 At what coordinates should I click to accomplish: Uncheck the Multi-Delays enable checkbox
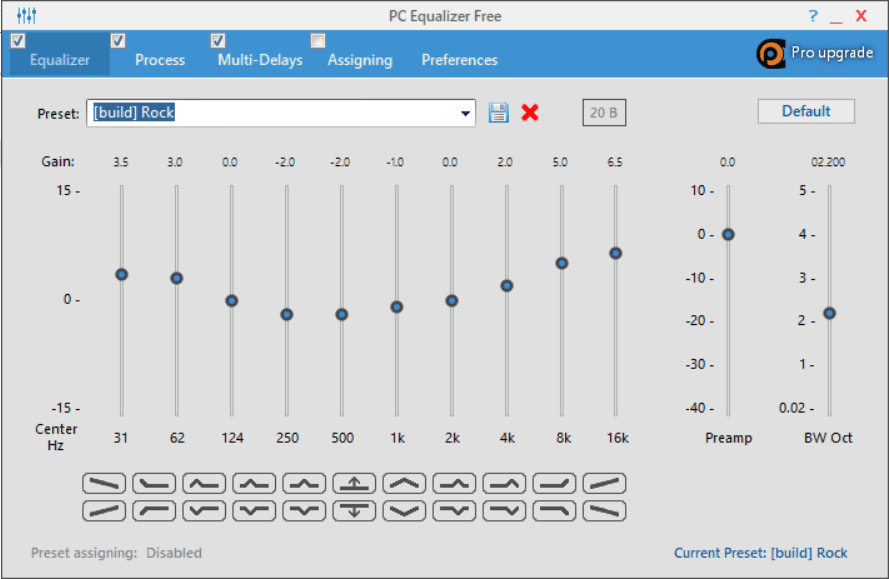pyautogui.click(x=218, y=41)
